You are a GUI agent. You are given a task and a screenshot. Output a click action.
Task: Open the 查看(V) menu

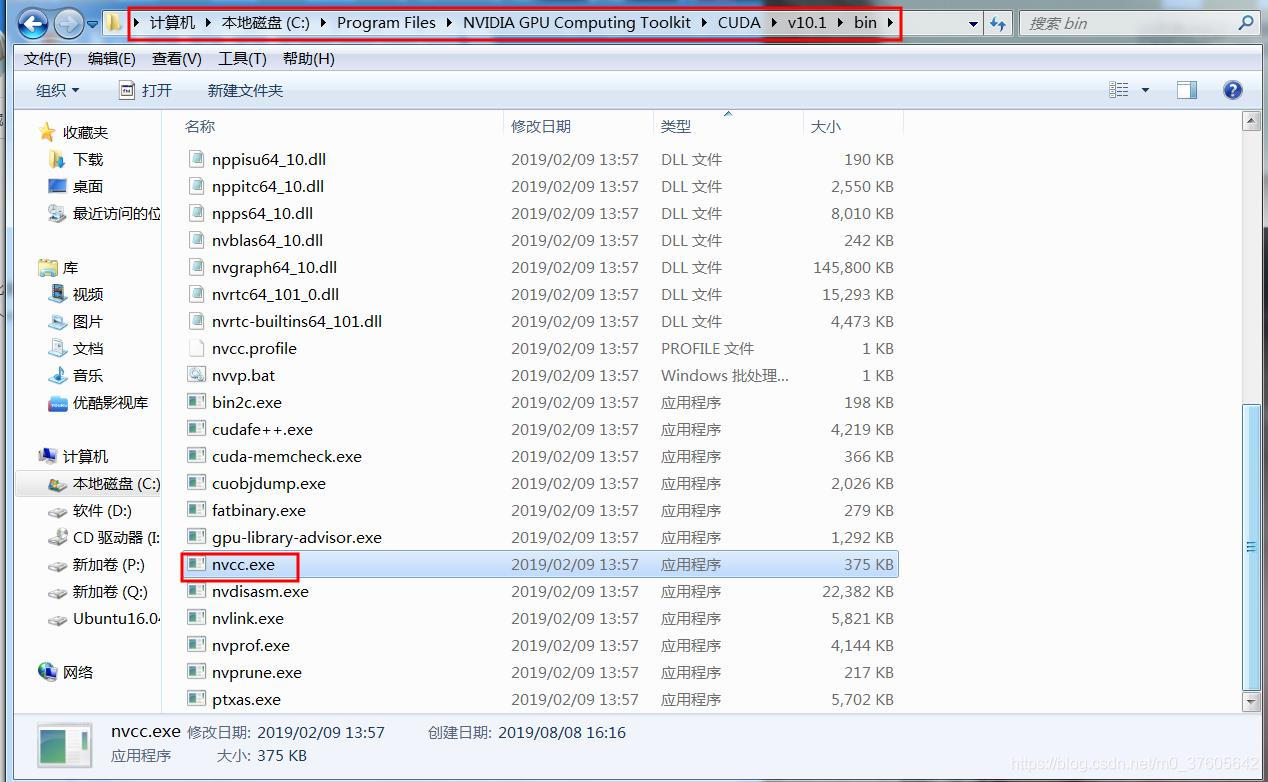(177, 59)
